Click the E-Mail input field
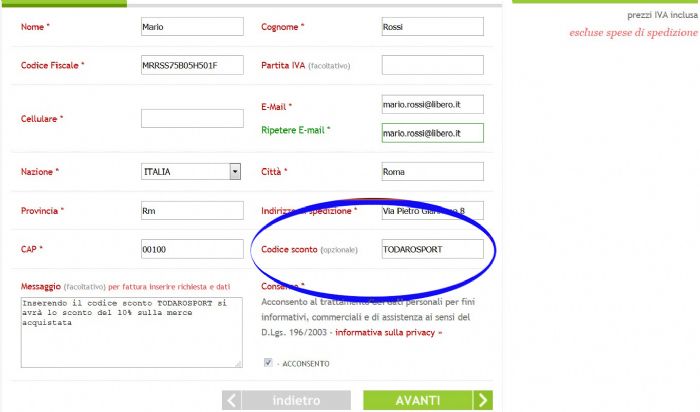This screenshot has width=700, height=412. 432,105
